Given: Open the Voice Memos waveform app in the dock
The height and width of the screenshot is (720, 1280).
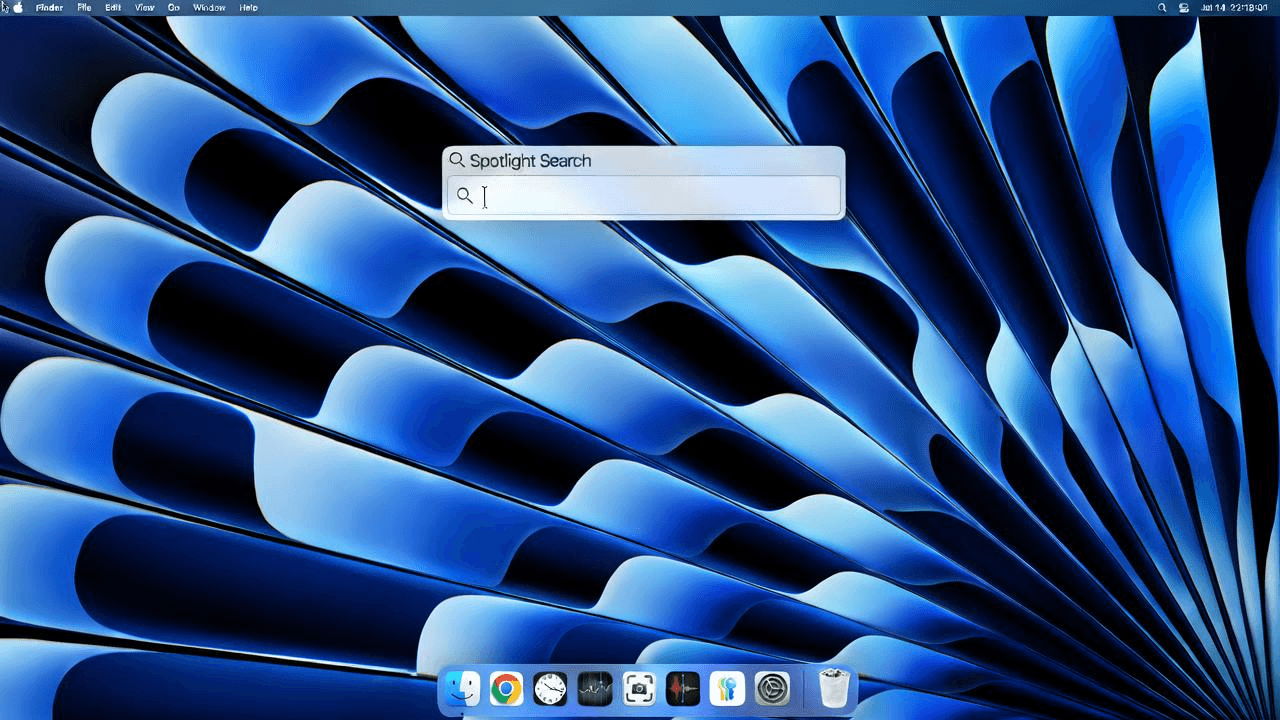Looking at the screenshot, I should (x=682, y=689).
